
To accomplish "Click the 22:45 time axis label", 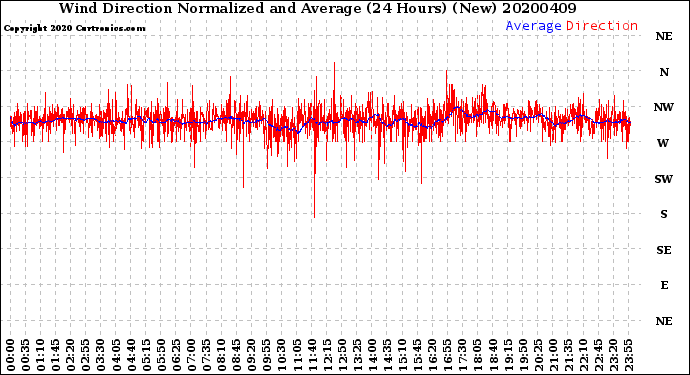I will point(599,355).
